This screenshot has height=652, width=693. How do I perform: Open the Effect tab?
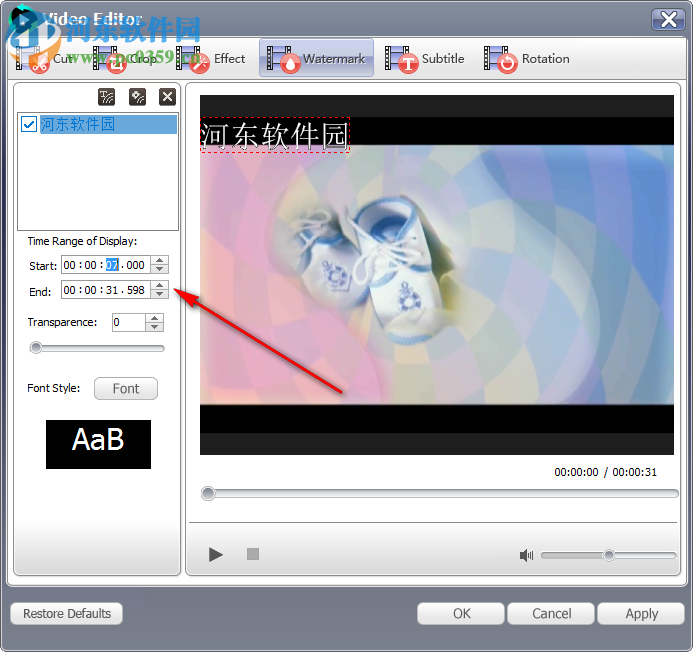coord(211,58)
